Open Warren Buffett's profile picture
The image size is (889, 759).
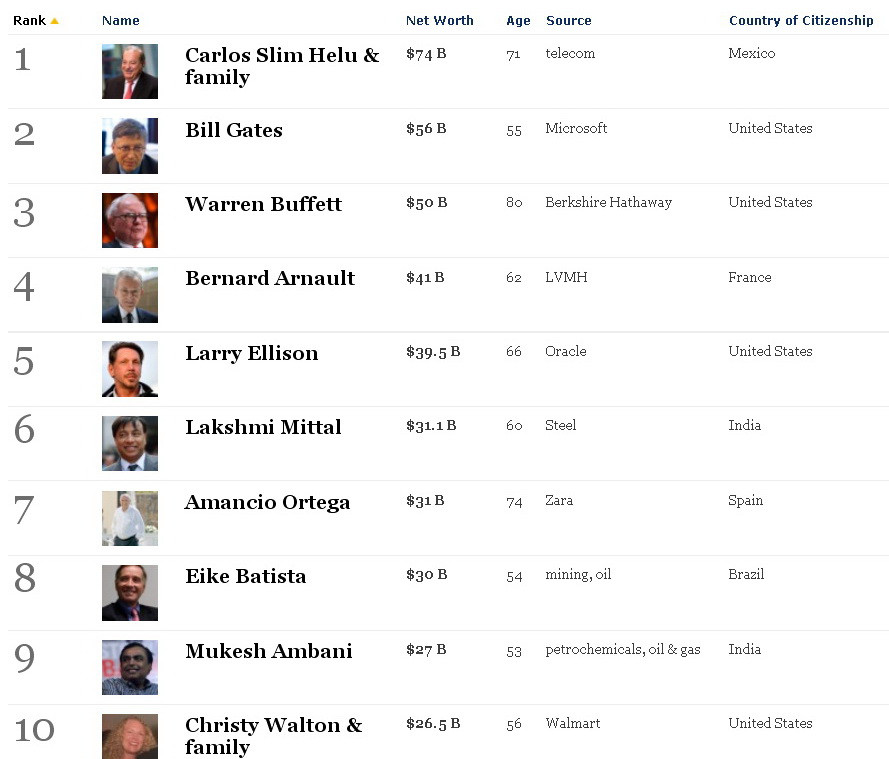(x=129, y=220)
